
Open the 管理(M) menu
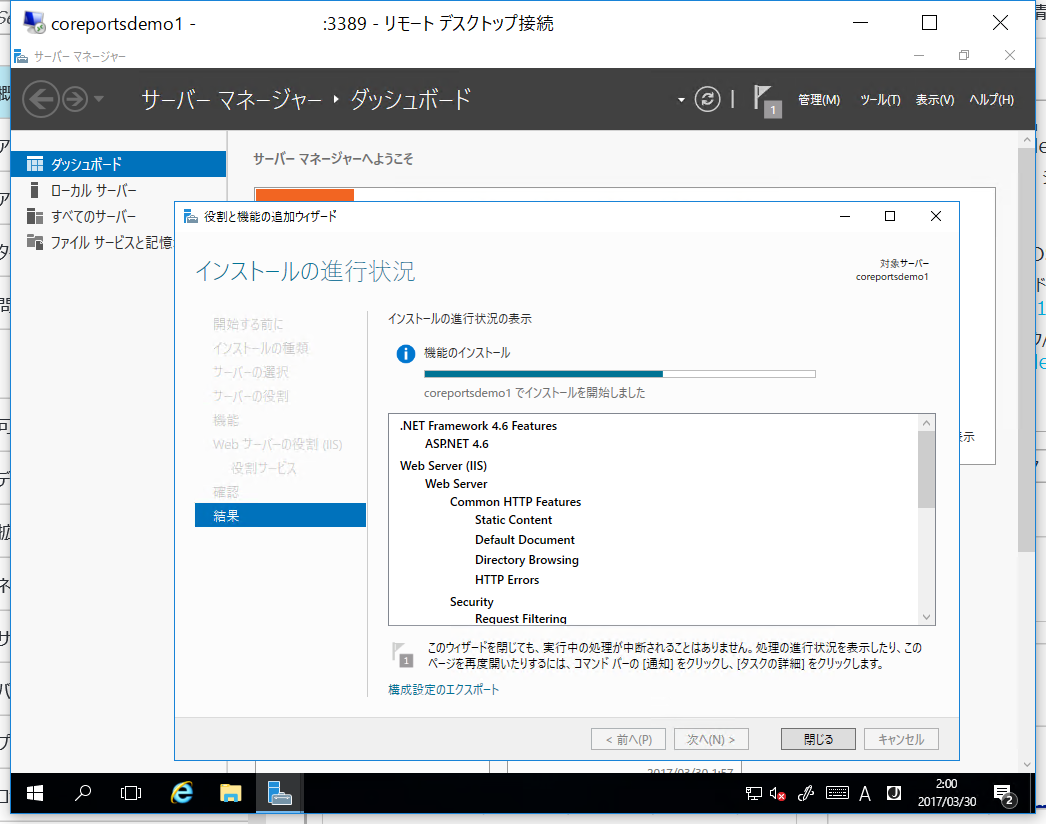coord(819,100)
